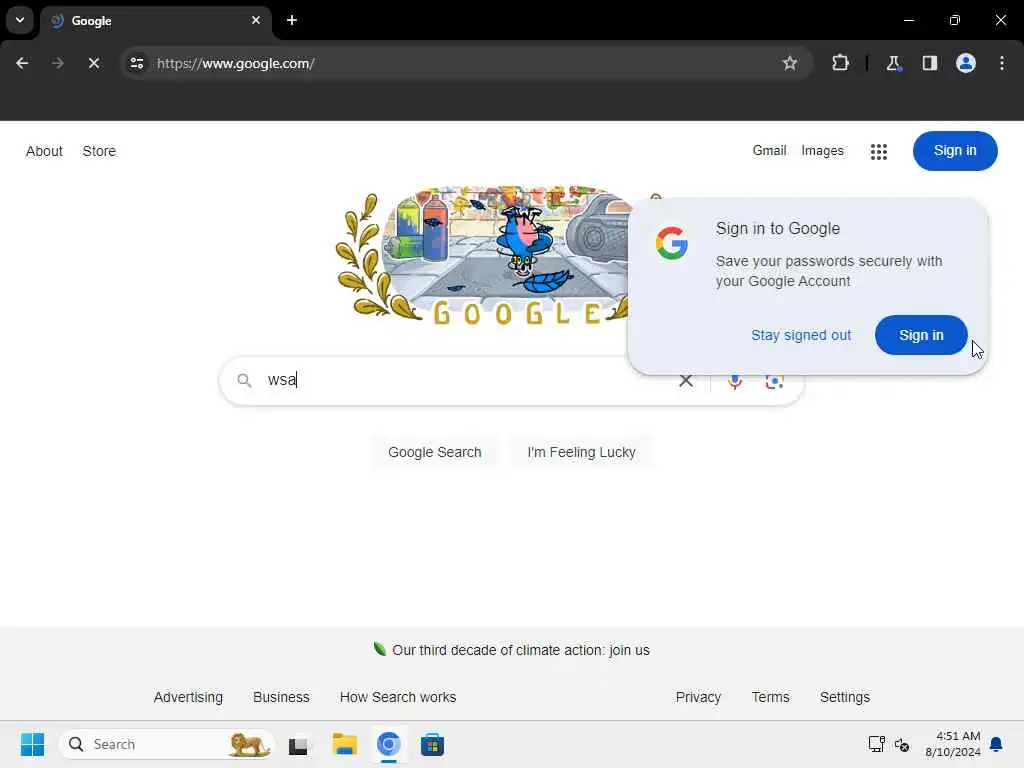Image resolution: width=1024 pixels, height=768 pixels.
Task: Open the Gmail link
Action: tap(769, 150)
